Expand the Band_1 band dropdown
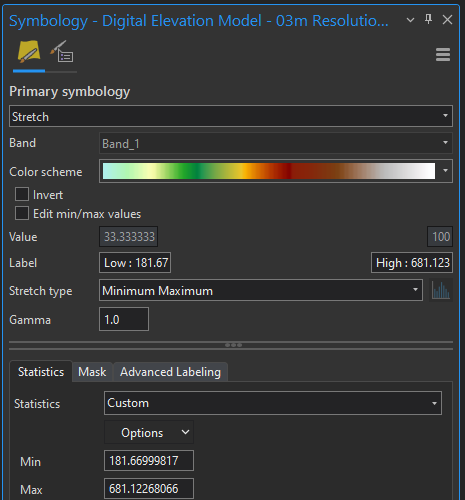465x500 pixels. [x=275, y=143]
